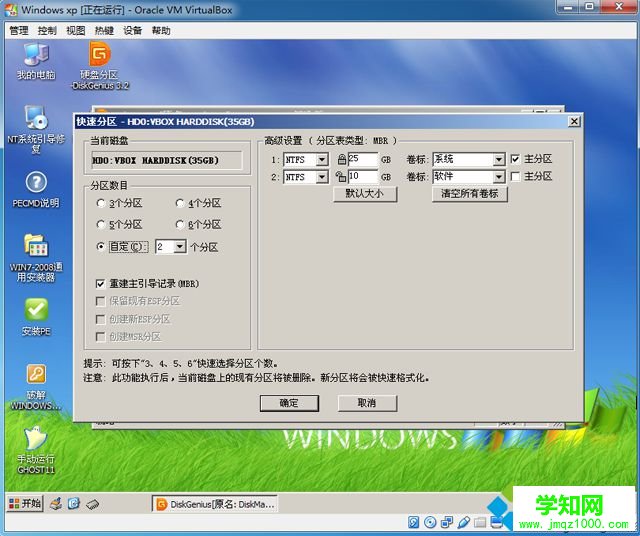The height and width of the screenshot is (536, 640).
Task: Open the 视图 menu in VirtualBox
Action: tap(76, 31)
